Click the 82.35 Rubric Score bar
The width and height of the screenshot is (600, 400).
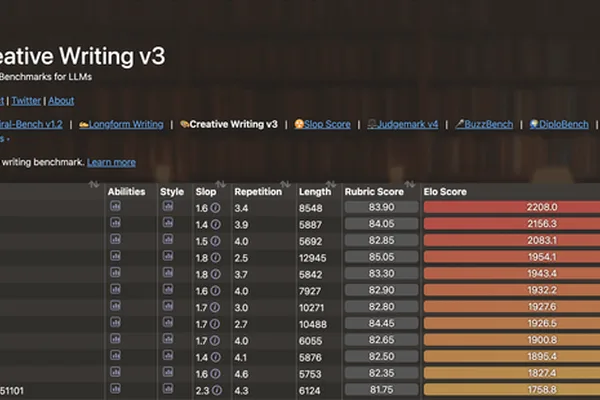(382, 373)
